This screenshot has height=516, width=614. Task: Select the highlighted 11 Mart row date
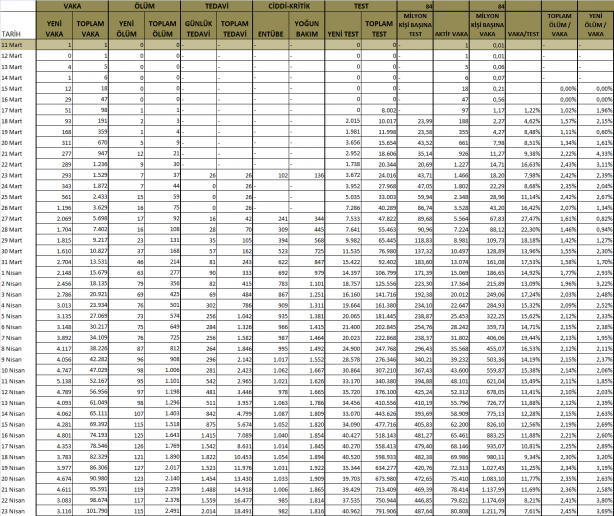[x=18, y=45]
